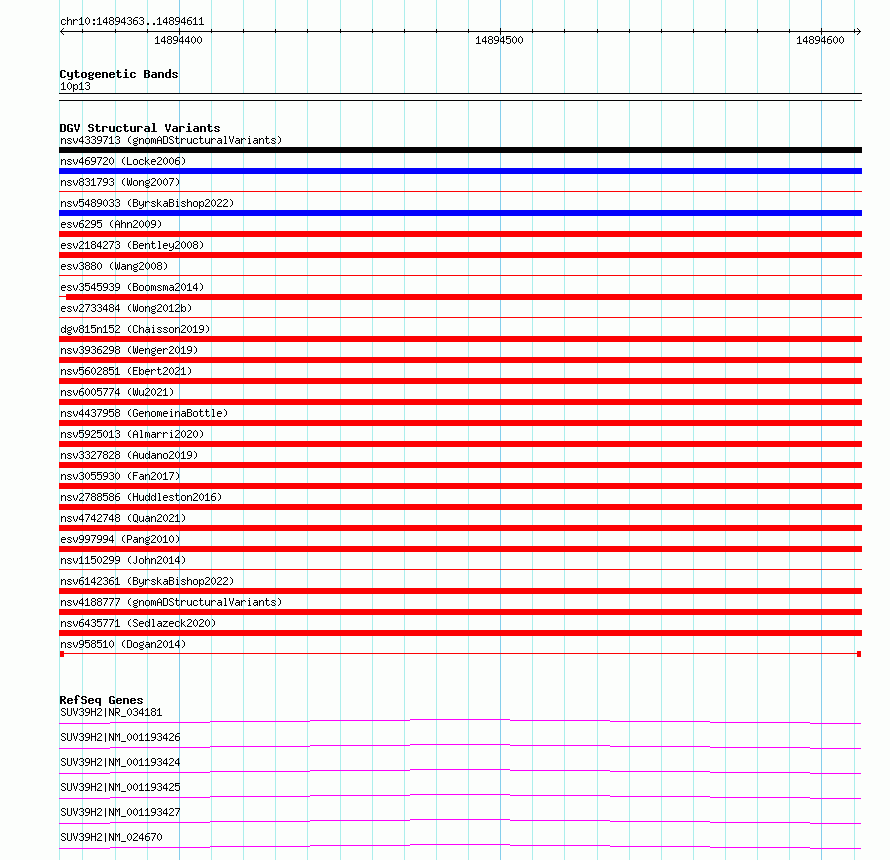This screenshot has width=890, height=860.
Task: Click the chr10:14894363..14894611 region label
Action: pos(132,21)
